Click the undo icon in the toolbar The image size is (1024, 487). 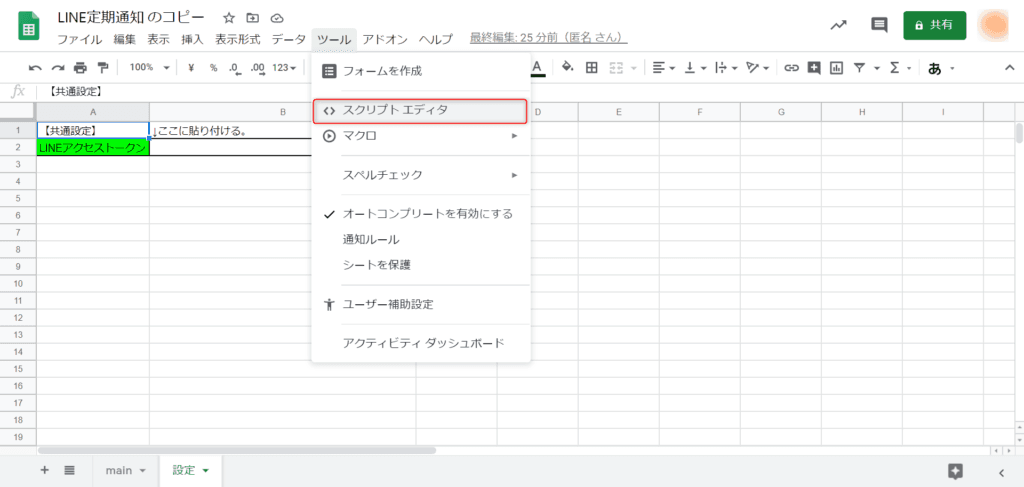tap(35, 68)
